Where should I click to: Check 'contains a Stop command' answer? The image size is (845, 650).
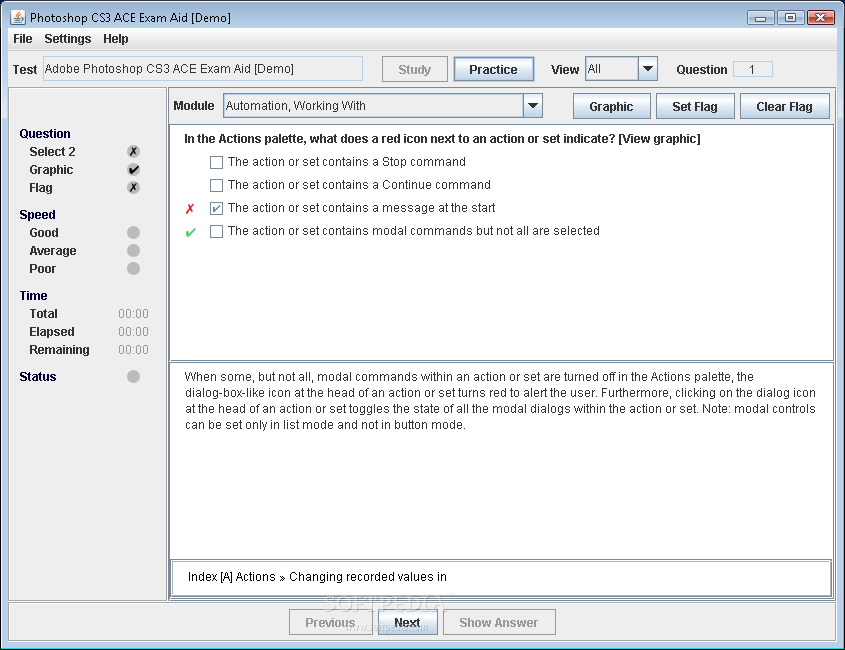pos(216,162)
